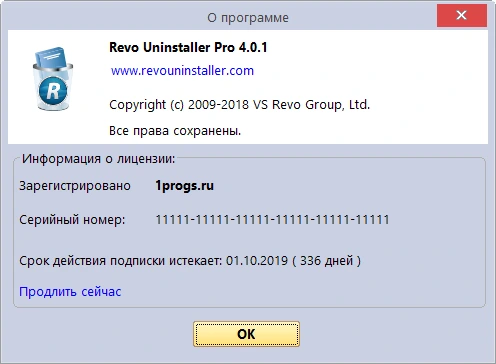Open the www.revouninstaller.com link
The image size is (496, 364).
[182, 71]
